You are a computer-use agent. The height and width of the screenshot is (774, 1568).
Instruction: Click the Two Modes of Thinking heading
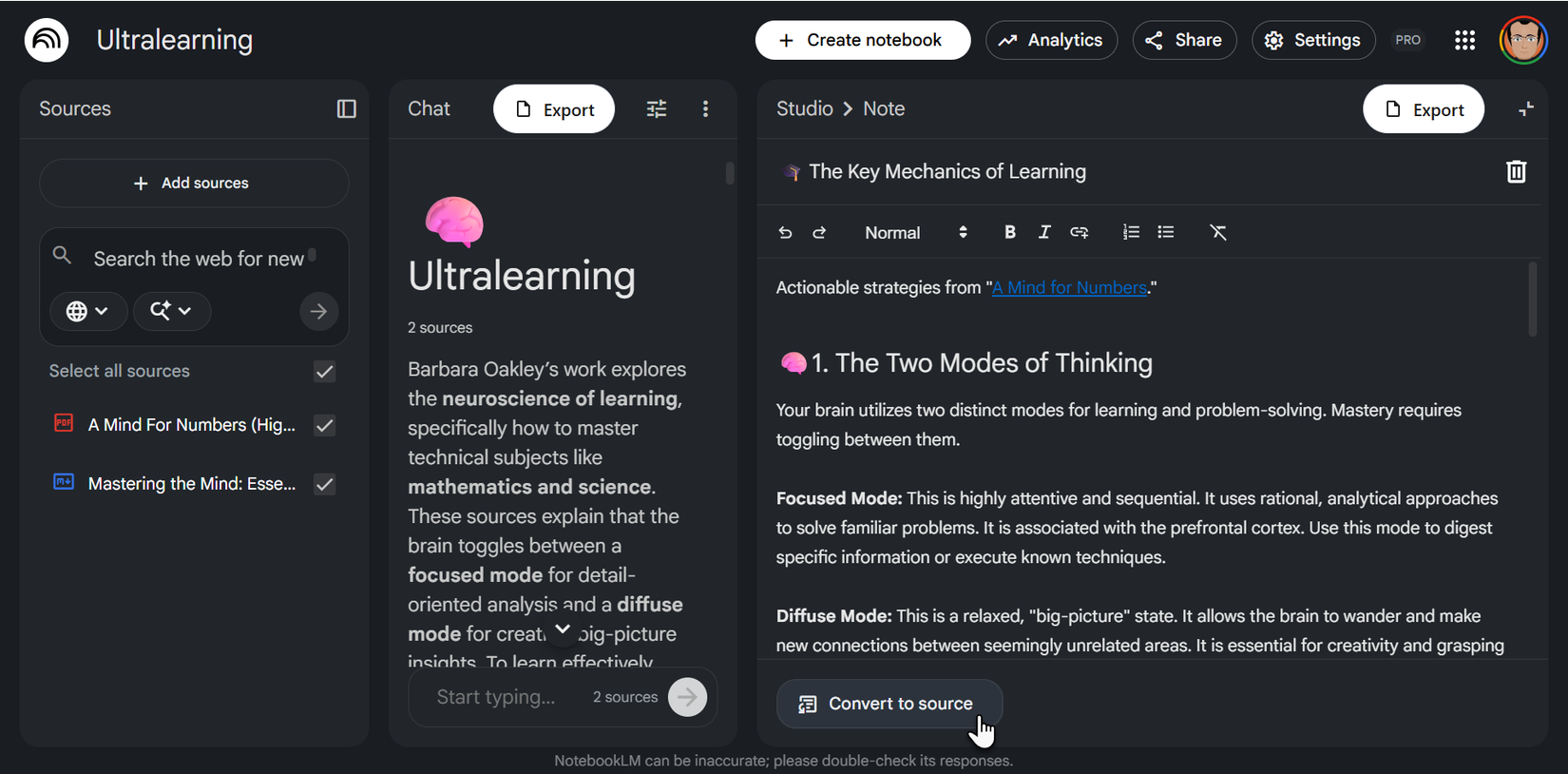tap(982, 362)
